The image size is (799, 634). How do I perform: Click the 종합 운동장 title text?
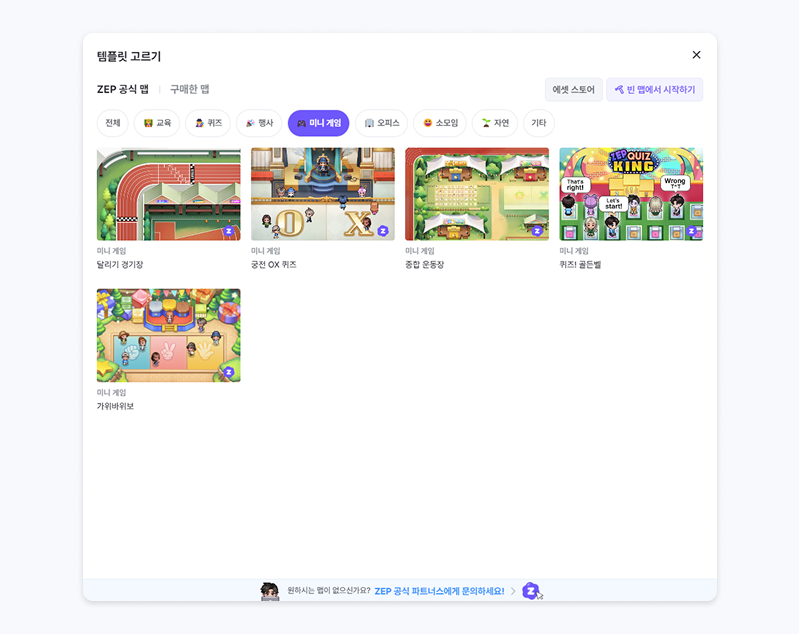coord(424,265)
